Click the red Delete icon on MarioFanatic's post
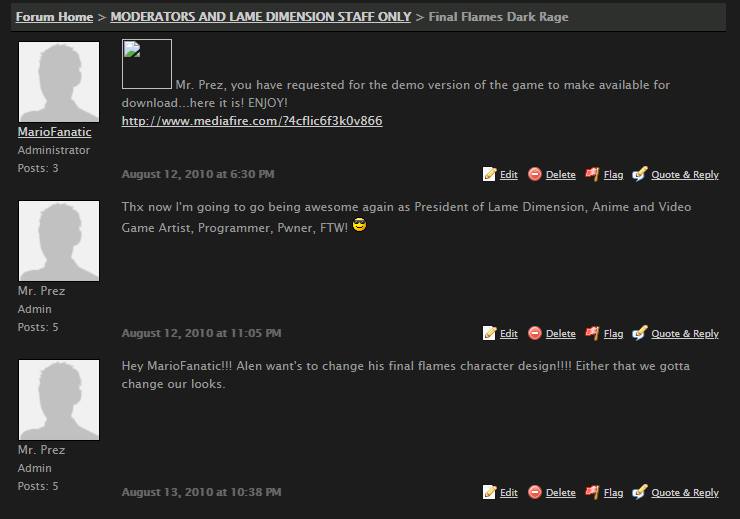Image resolution: width=740 pixels, height=519 pixels. coord(535,174)
